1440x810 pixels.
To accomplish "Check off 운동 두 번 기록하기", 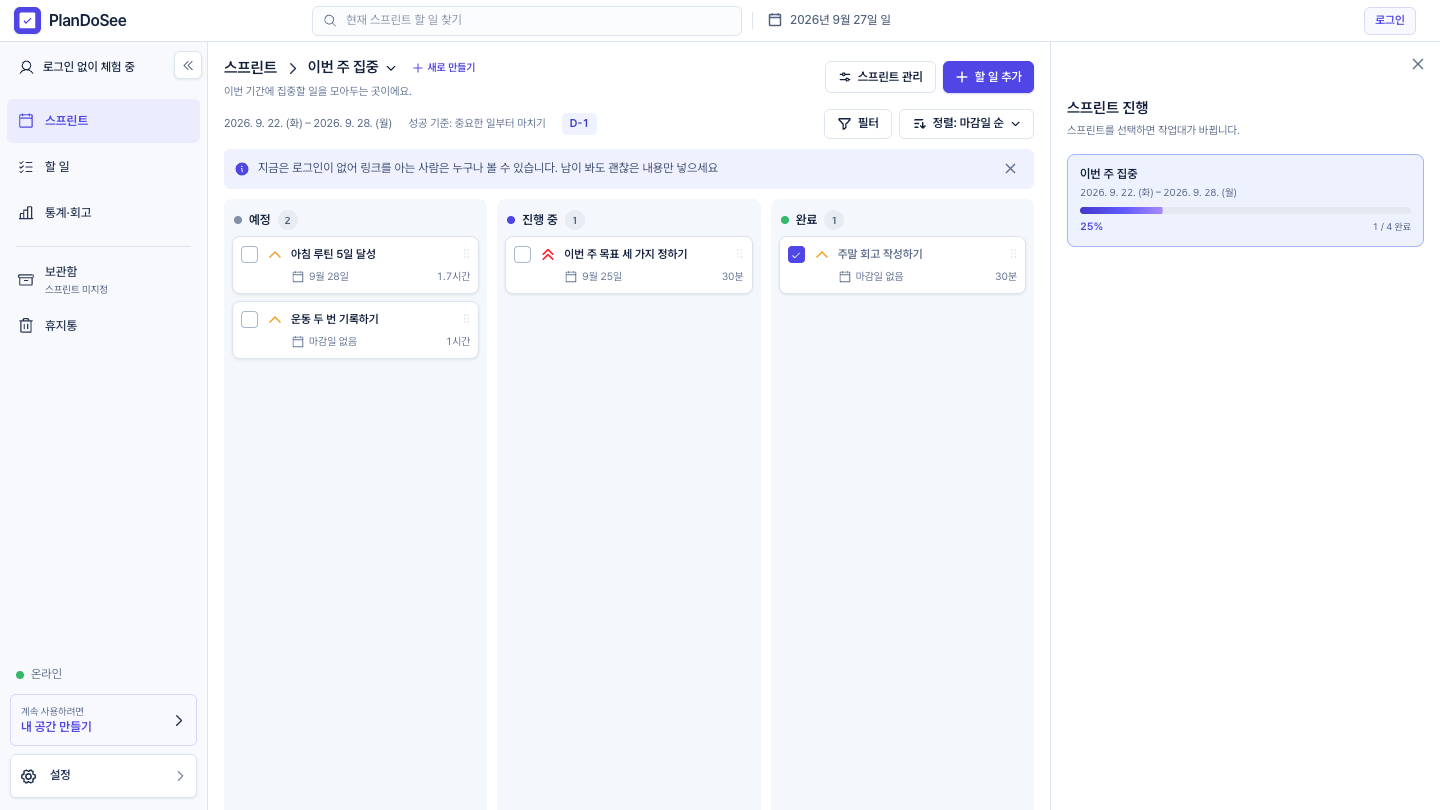I will click(x=250, y=319).
